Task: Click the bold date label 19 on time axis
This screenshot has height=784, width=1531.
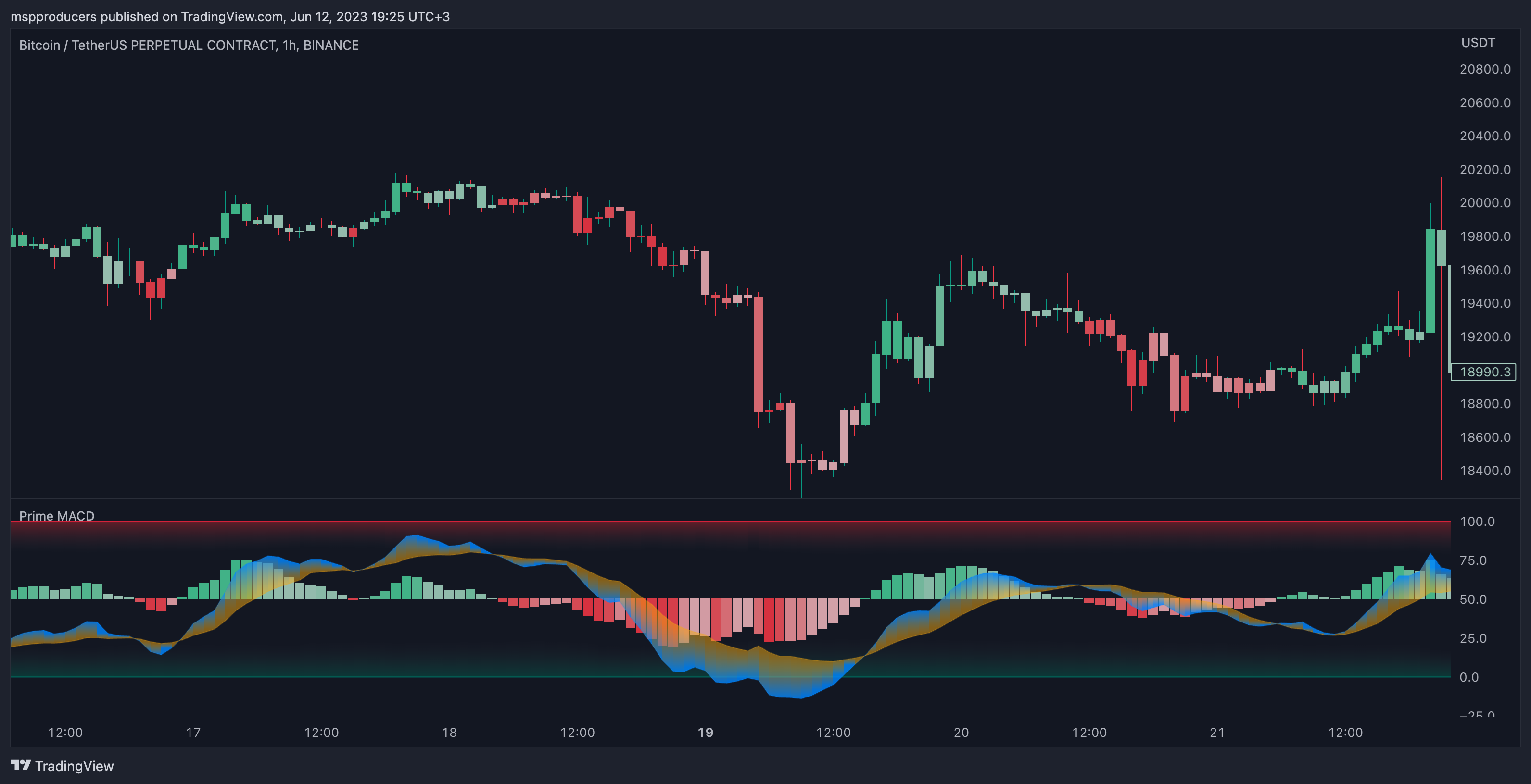Action: (x=706, y=733)
